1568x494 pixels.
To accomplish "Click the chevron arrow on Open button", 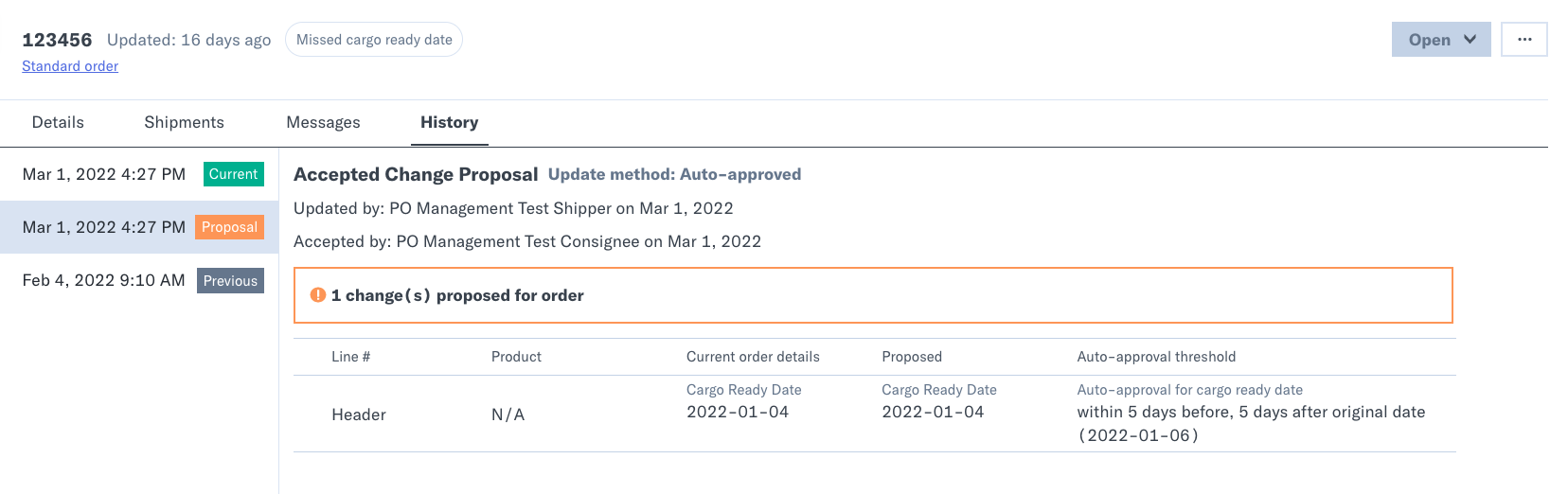I will tap(1470, 40).
